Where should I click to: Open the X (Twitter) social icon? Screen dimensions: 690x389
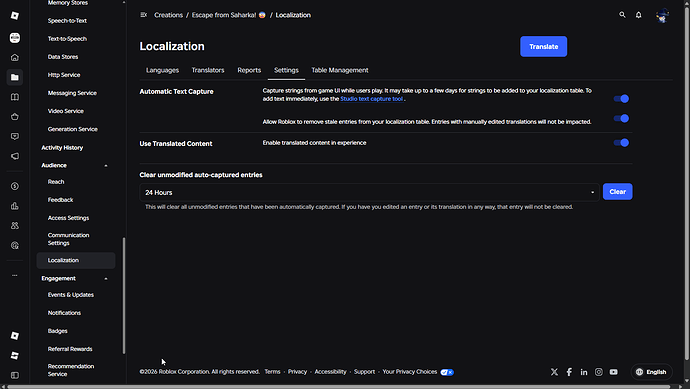tap(554, 372)
